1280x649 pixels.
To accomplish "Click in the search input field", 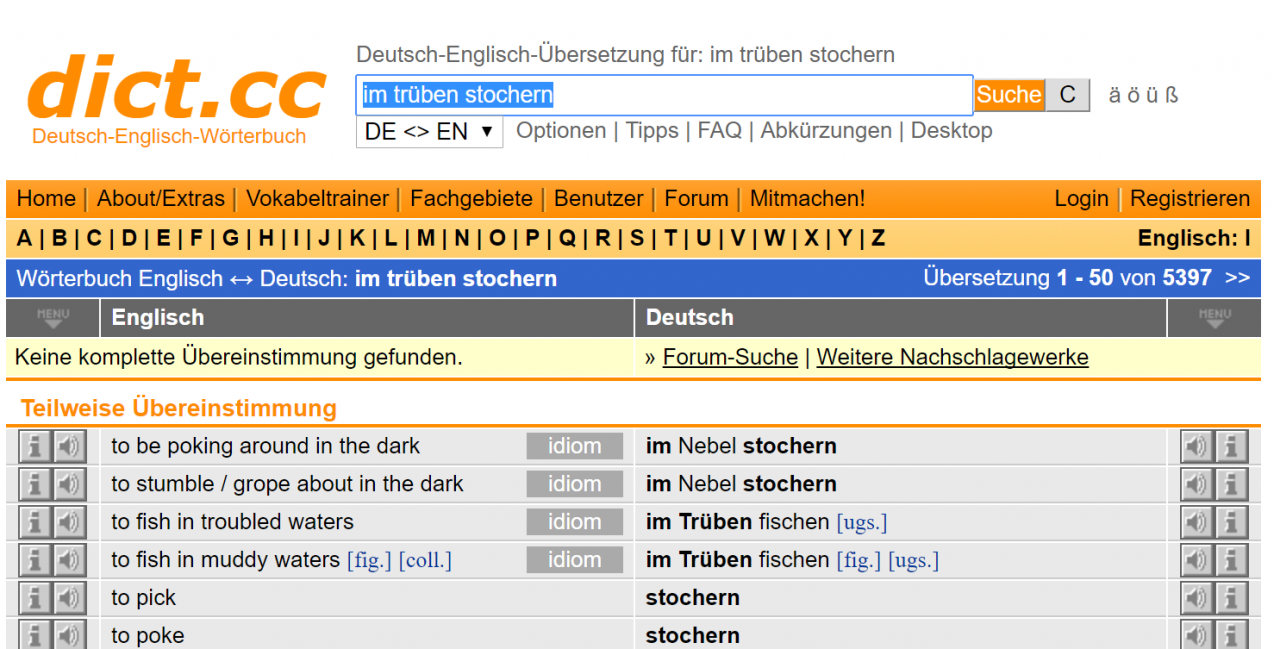I will pyautogui.click(x=665, y=95).
